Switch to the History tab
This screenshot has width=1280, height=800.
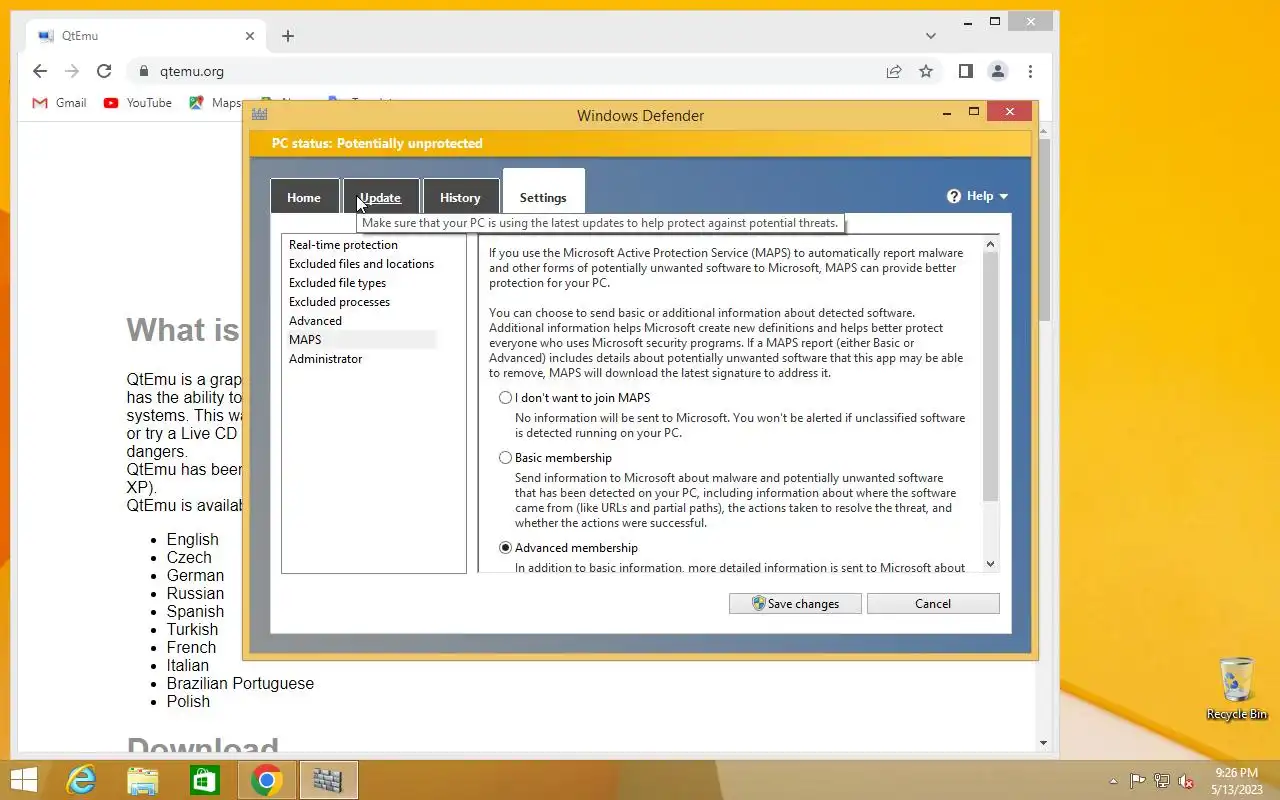pyautogui.click(x=460, y=197)
